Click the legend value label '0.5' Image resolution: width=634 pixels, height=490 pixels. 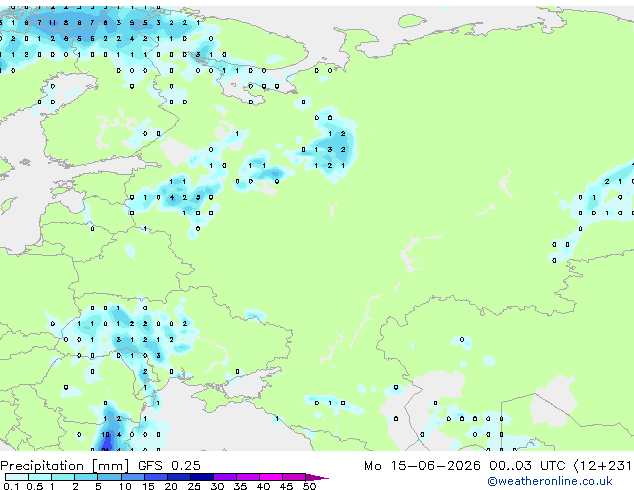point(34,486)
